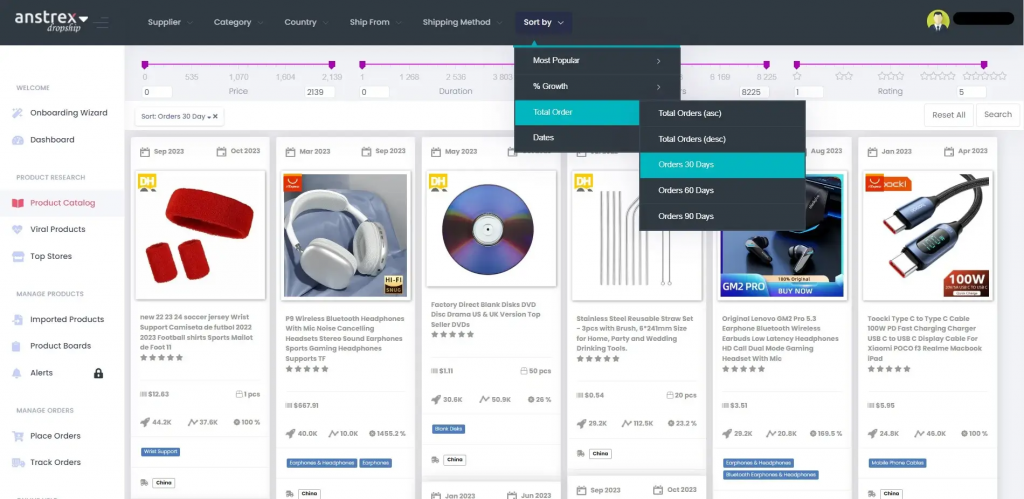The height and width of the screenshot is (499, 1024).
Task: Open Onboarding Wizard from sidebar
Action: [68, 113]
